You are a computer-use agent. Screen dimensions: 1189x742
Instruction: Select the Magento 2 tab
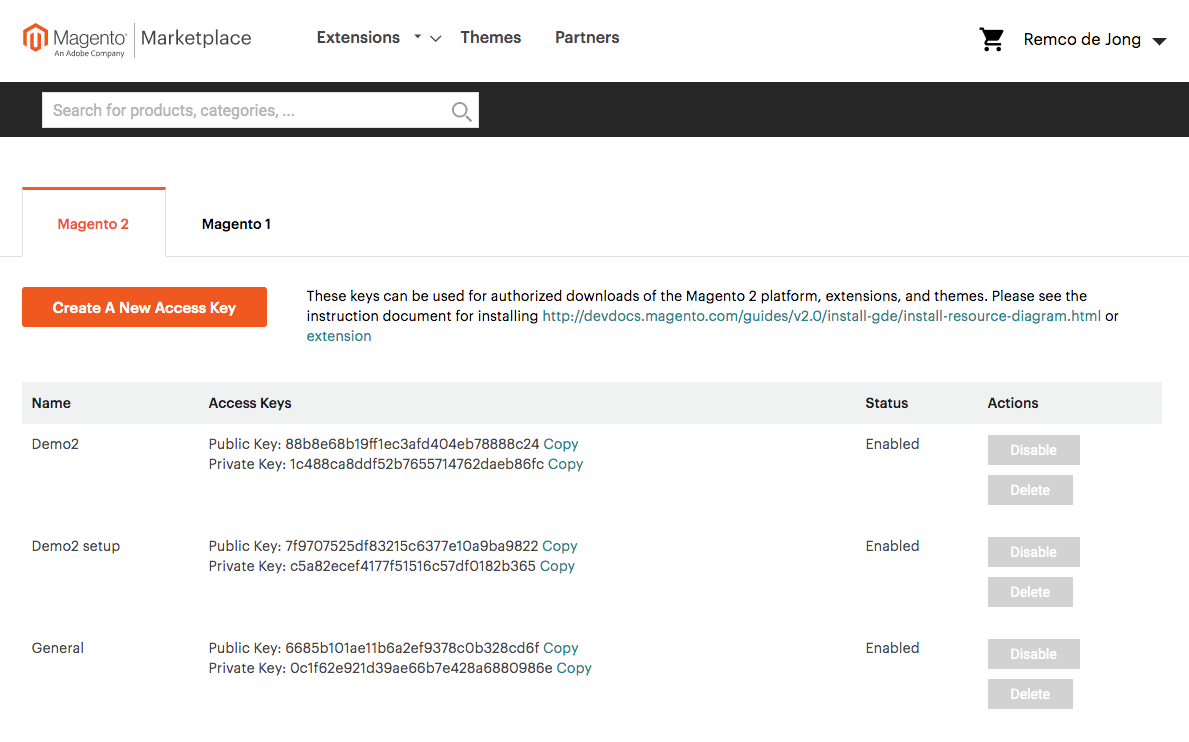(x=93, y=223)
